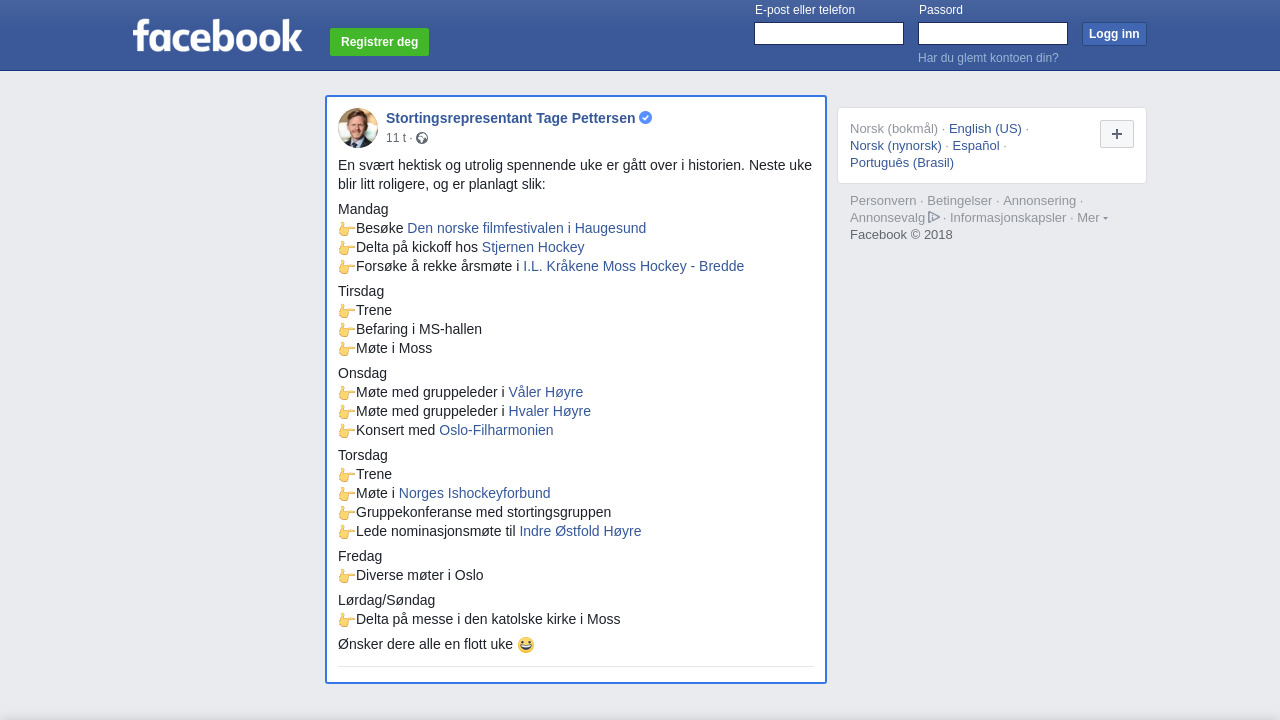Image resolution: width=1280 pixels, height=720 pixels.
Task: Click the 'Torsdag' heading text
Action: click(x=363, y=455)
